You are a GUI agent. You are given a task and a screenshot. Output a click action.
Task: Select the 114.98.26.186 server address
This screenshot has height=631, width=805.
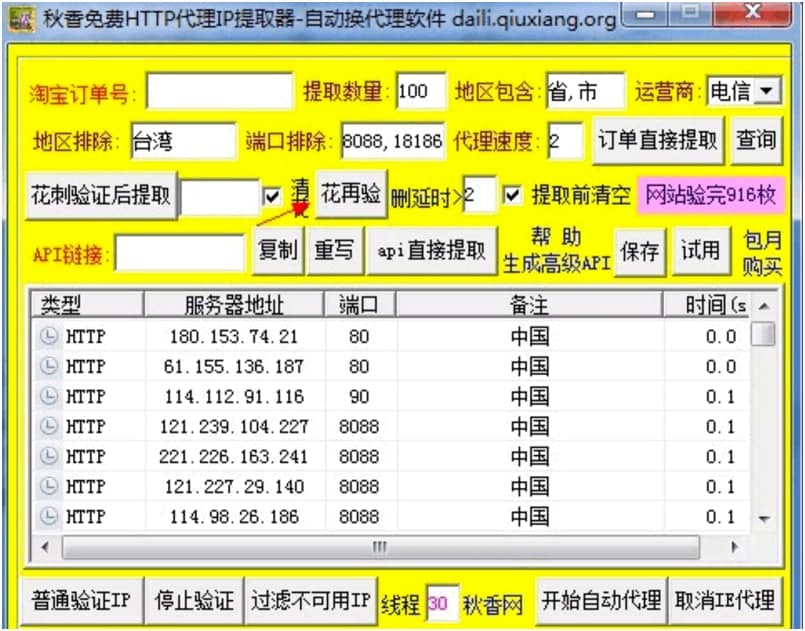click(234, 517)
